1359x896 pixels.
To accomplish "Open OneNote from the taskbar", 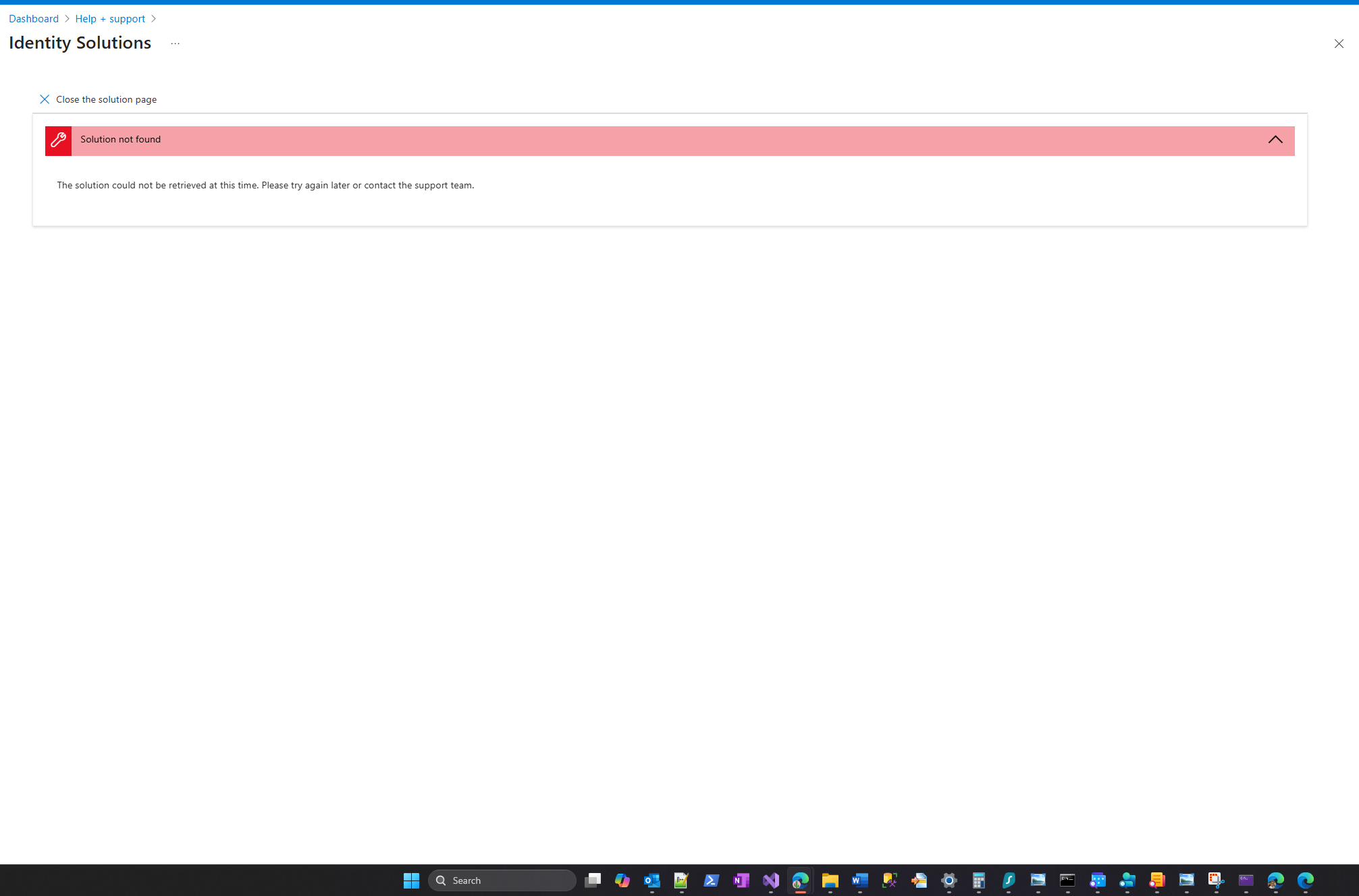I will (741, 880).
